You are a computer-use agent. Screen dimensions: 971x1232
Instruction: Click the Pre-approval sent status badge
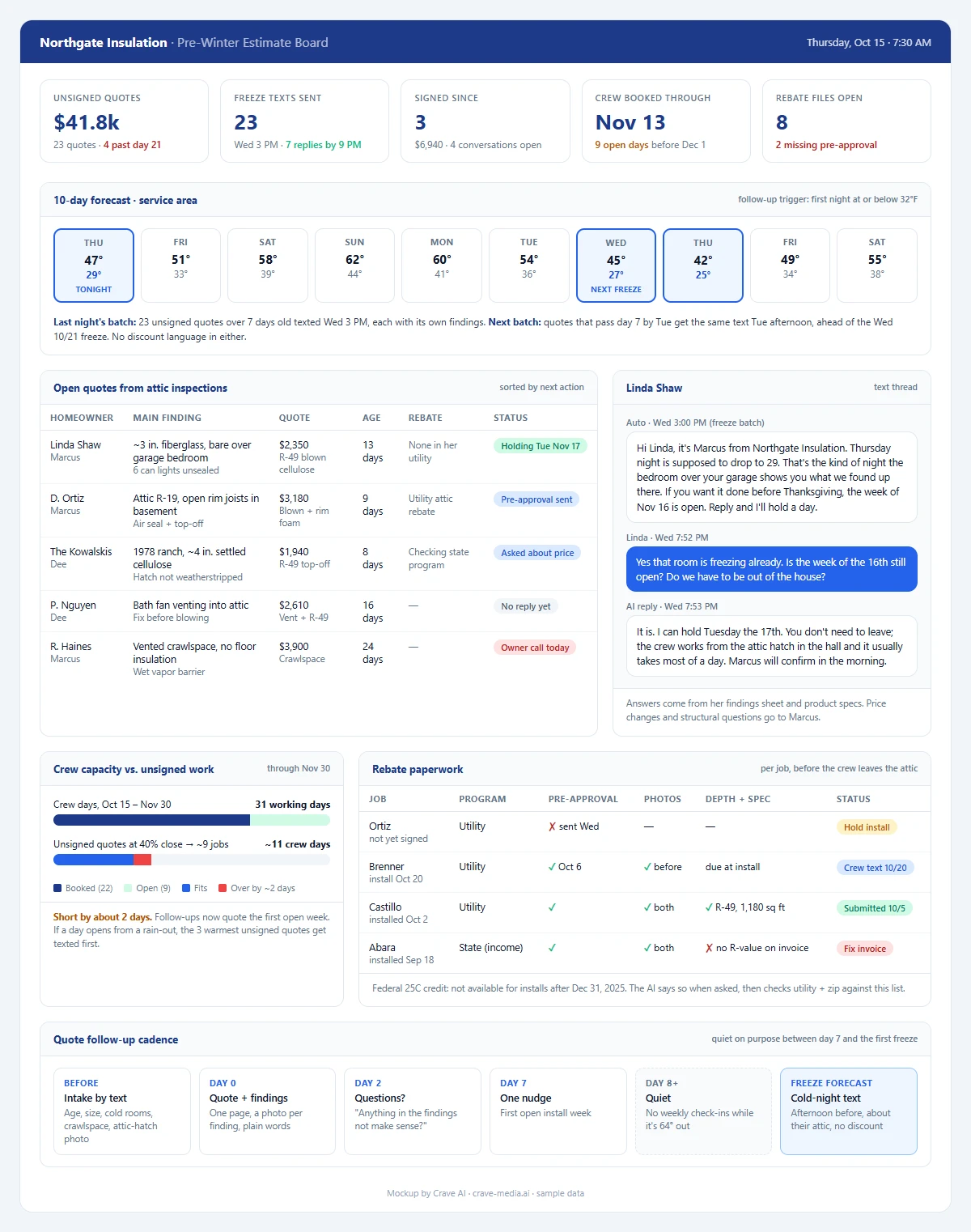pyautogui.click(x=536, y=499)
